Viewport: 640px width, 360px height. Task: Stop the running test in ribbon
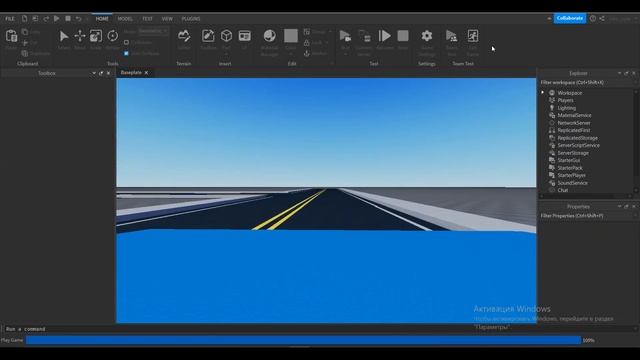(x=403, y=36)
